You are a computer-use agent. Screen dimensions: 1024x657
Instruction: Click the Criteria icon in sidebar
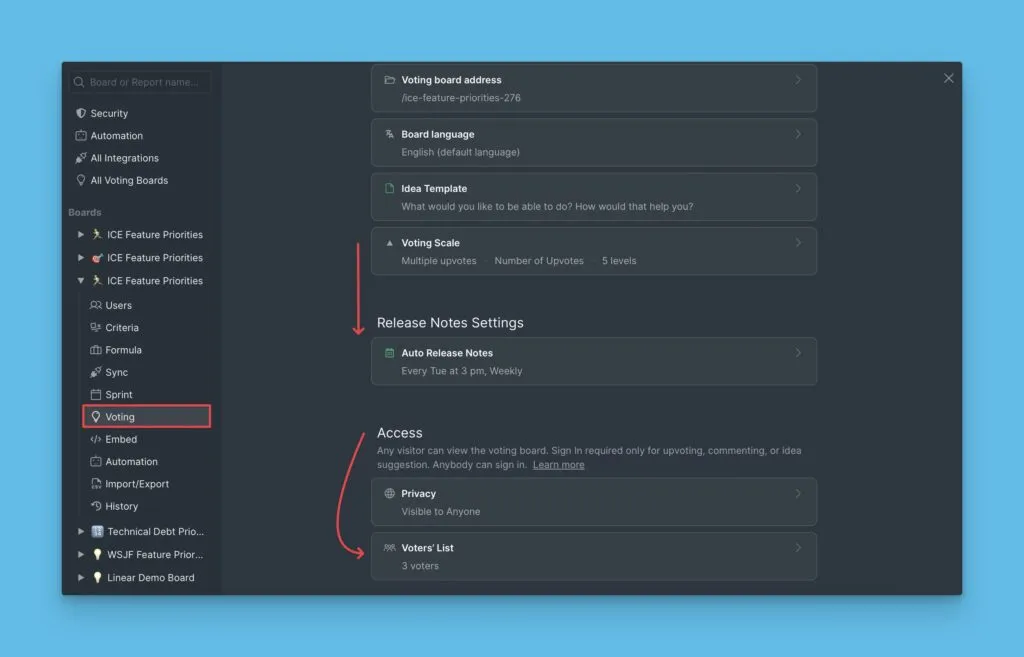[x=96, y=328]
